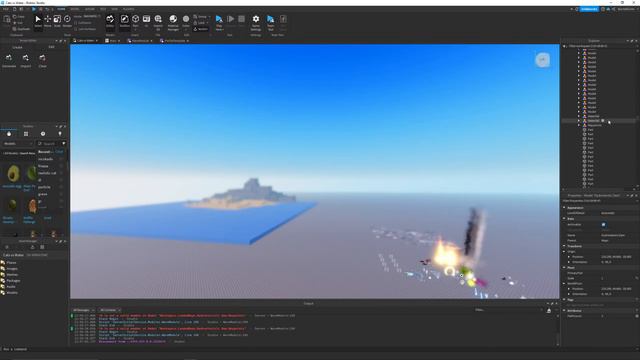
Task: Open the Toolbox from the ribbon
Action: [x=124, y=21]
